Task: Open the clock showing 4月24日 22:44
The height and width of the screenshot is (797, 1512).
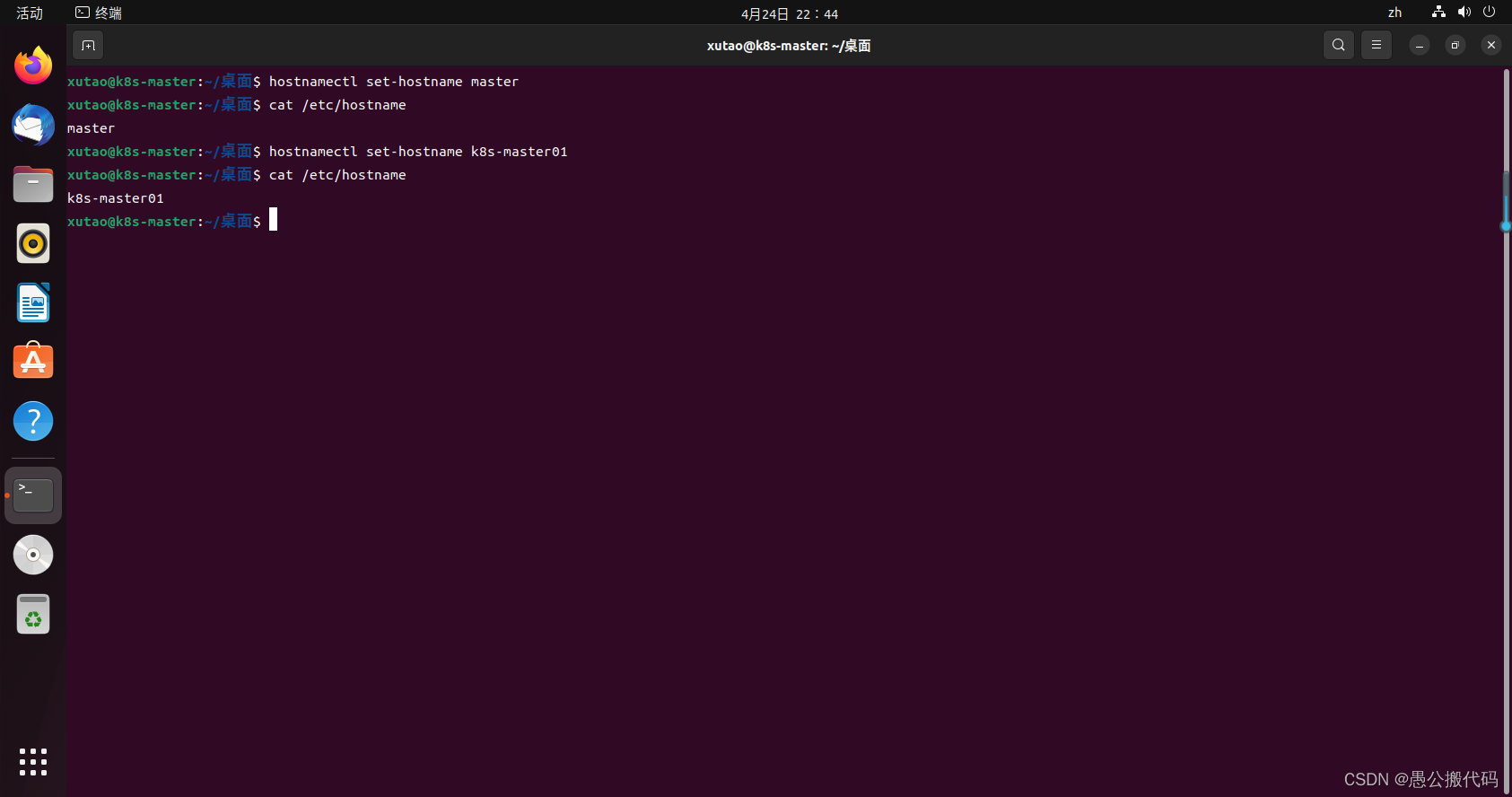Action: [x=790, y=13]
